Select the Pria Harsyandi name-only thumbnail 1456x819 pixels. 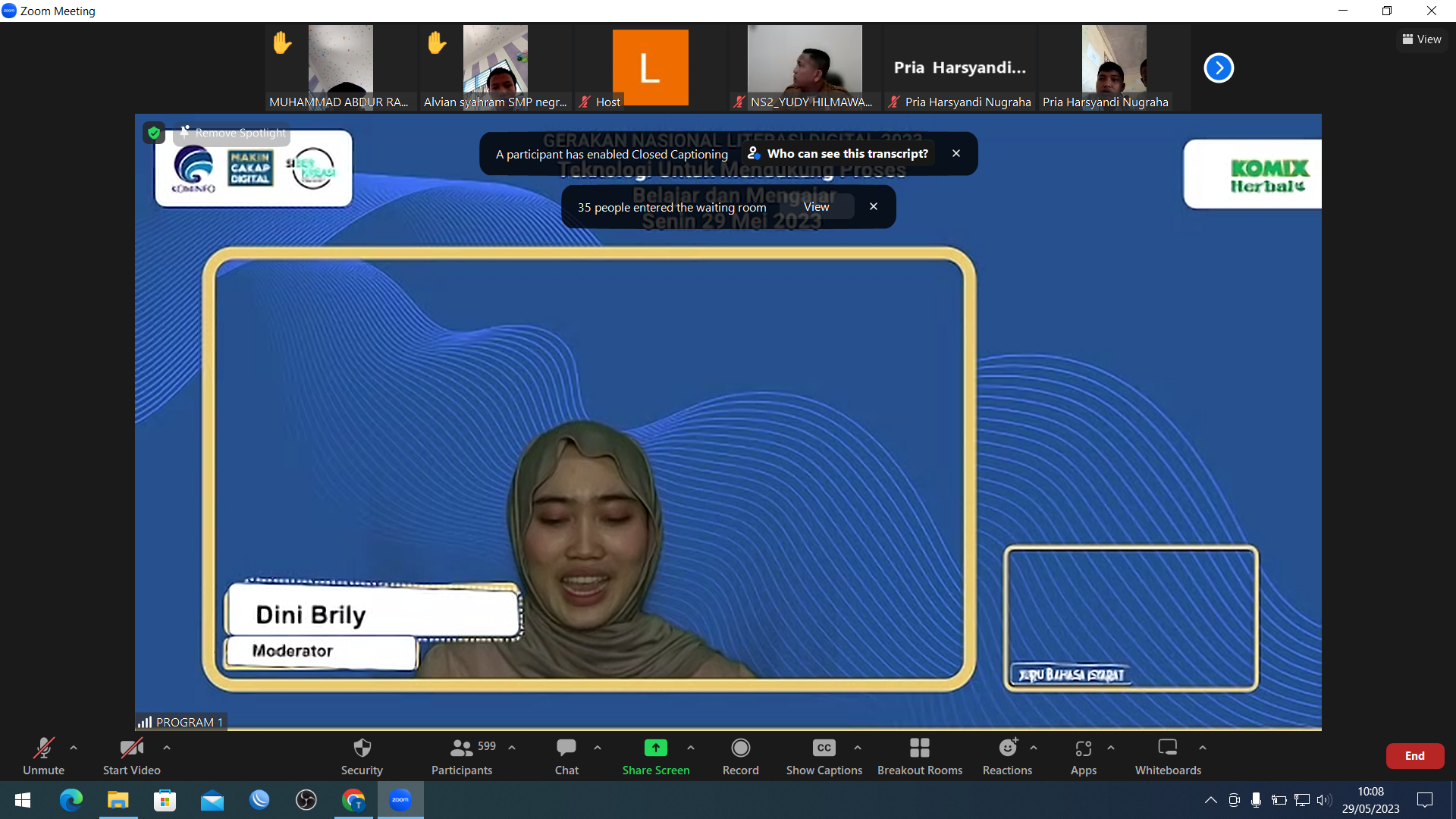pos(960,67)
